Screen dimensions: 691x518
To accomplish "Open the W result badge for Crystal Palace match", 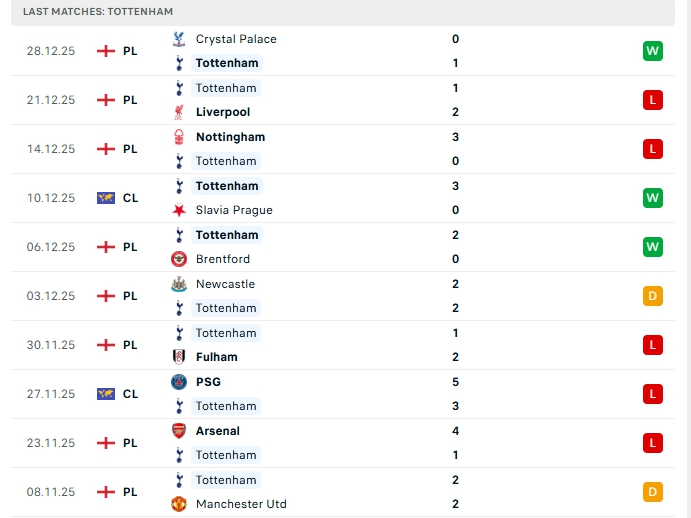I will click(x=653, y=50).
